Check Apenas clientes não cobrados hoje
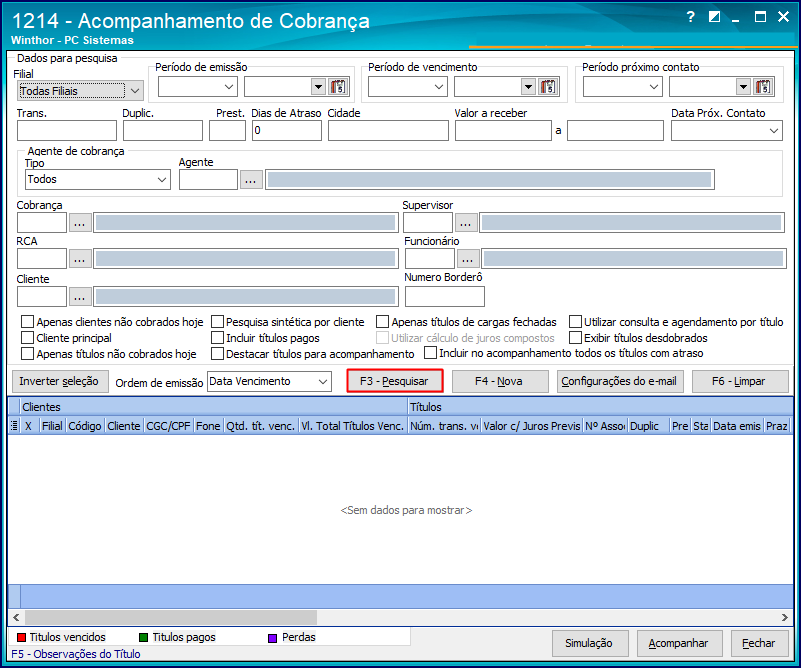The image size is (801, 668). pos(28,322)
